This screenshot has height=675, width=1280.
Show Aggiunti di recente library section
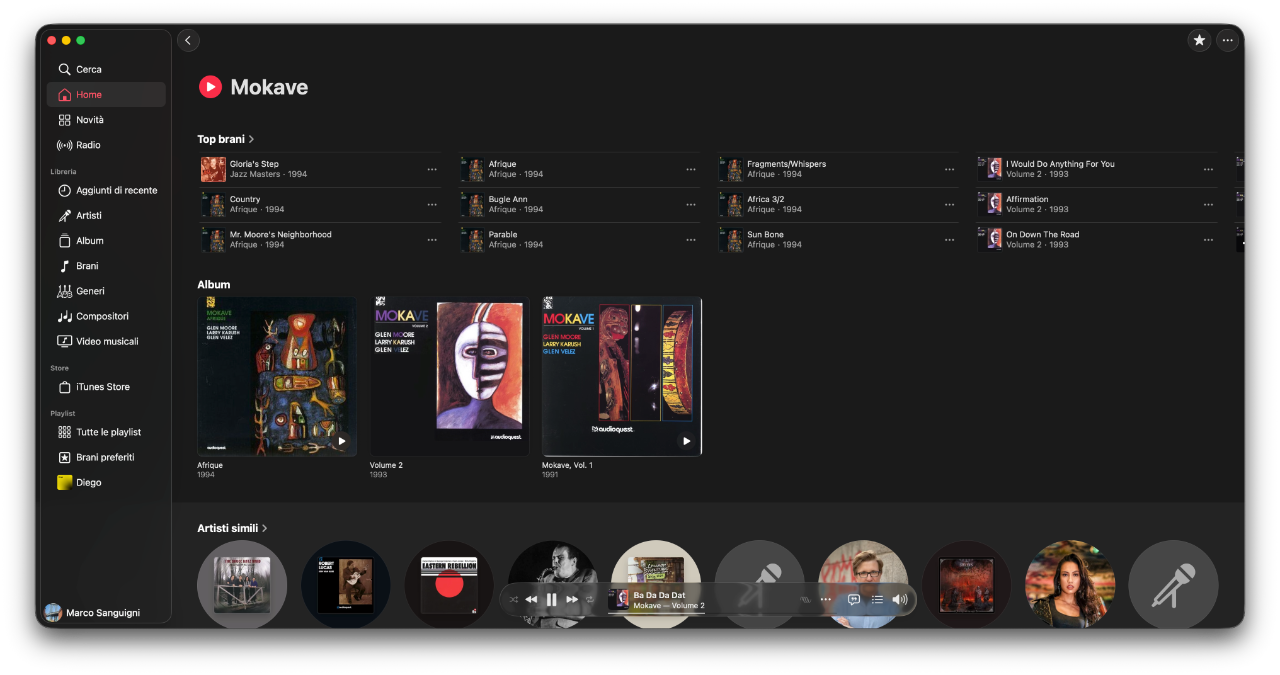tap(106, 190)
